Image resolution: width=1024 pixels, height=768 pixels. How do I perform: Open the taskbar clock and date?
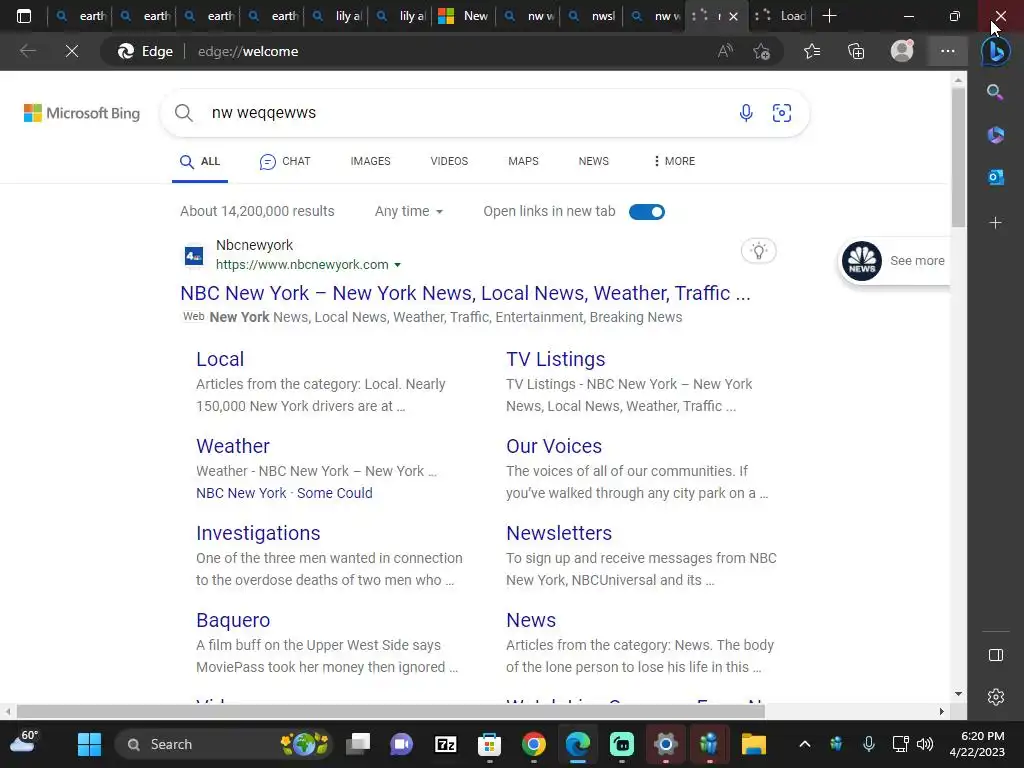[977, 744]
